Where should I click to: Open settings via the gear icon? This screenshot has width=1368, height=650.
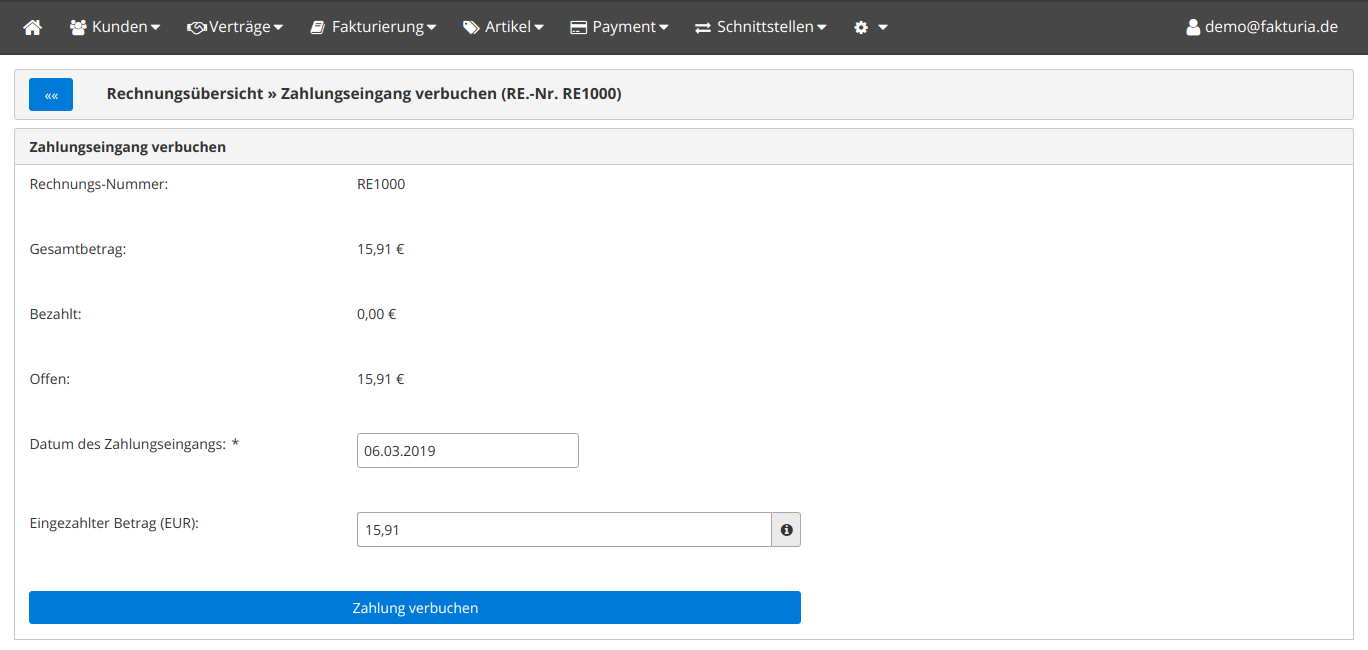861,28
